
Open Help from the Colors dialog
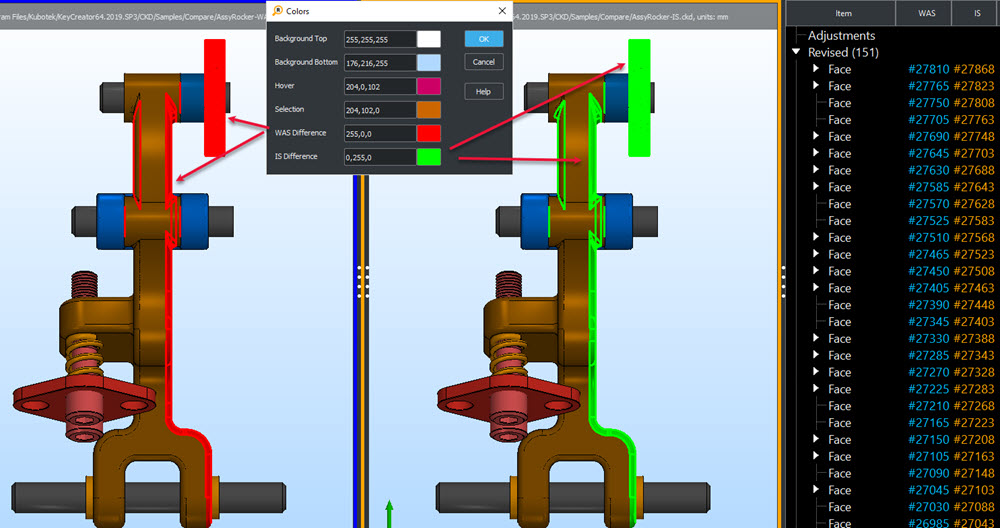point(483,91)
